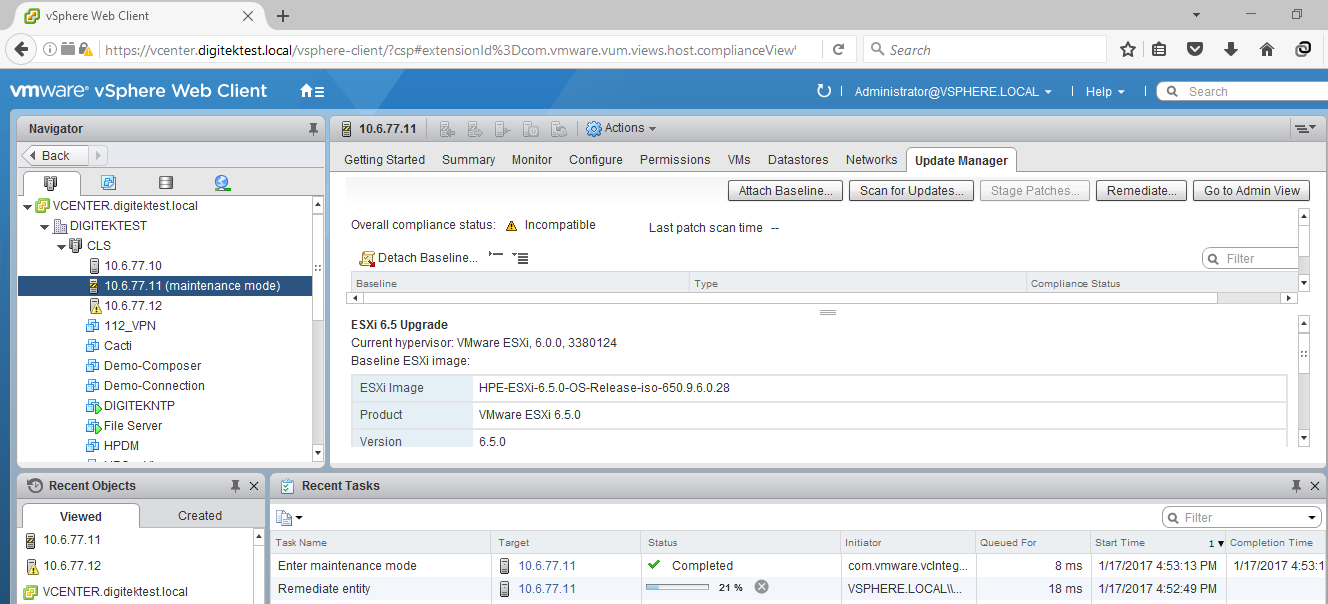Click Go to Admin View button
1328x604 pixels.
[1251, 191]
